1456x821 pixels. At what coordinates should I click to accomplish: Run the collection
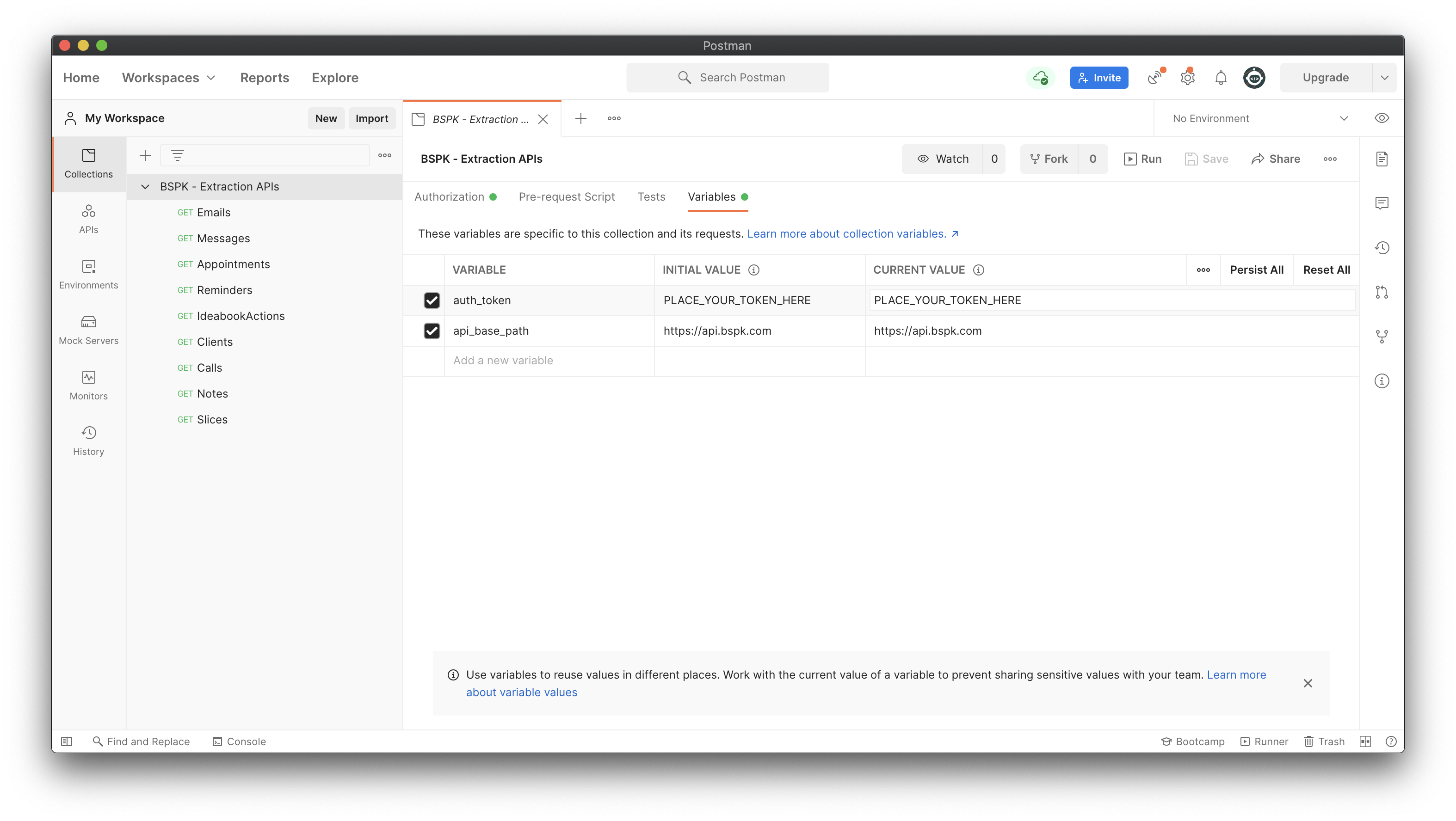1142,159
